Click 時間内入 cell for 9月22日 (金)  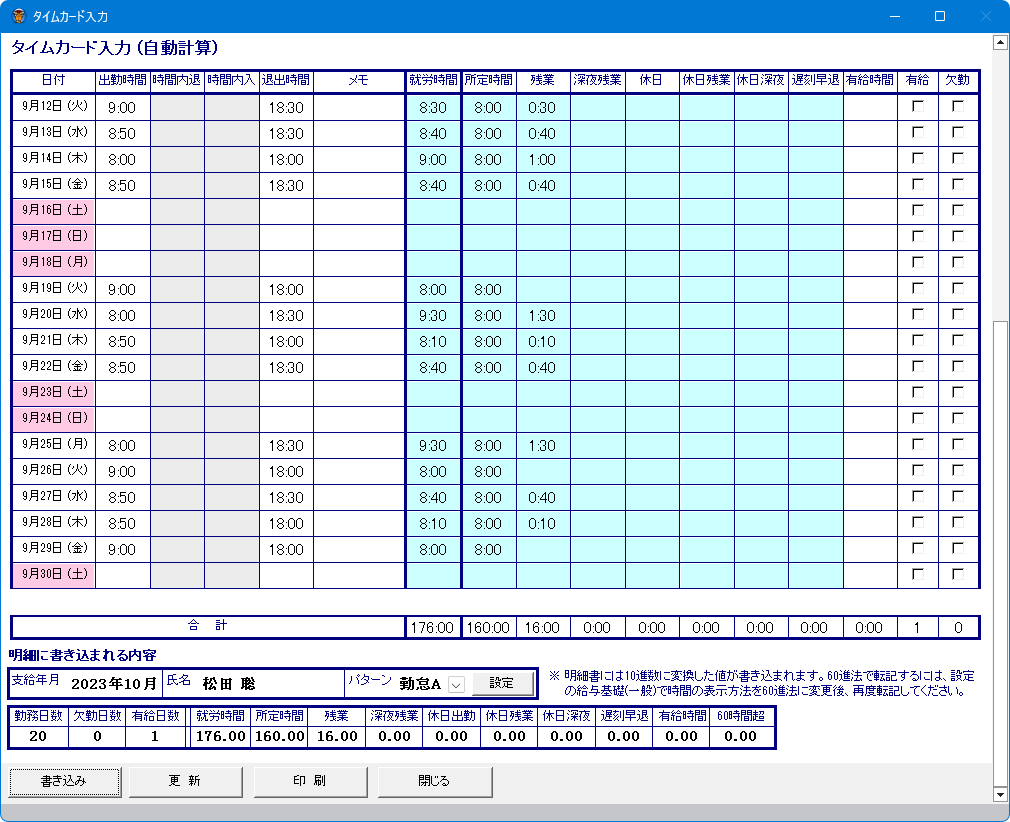(232, 367)
